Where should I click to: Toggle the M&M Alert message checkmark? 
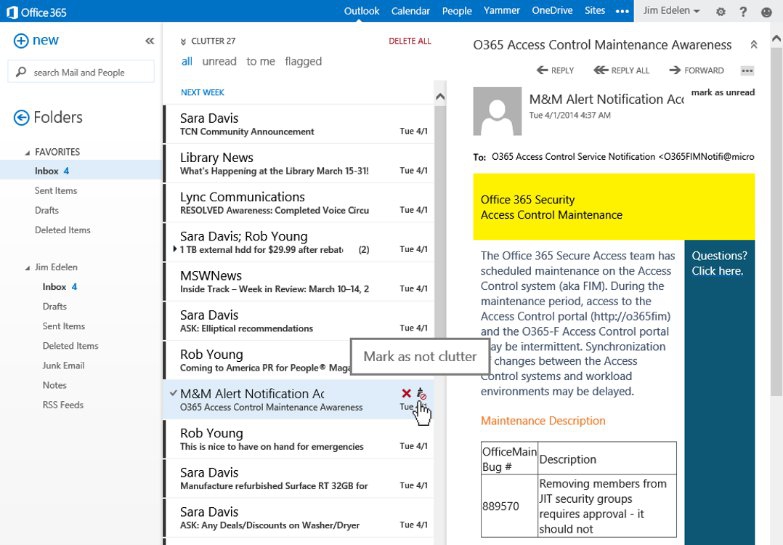tap(173, 394)
